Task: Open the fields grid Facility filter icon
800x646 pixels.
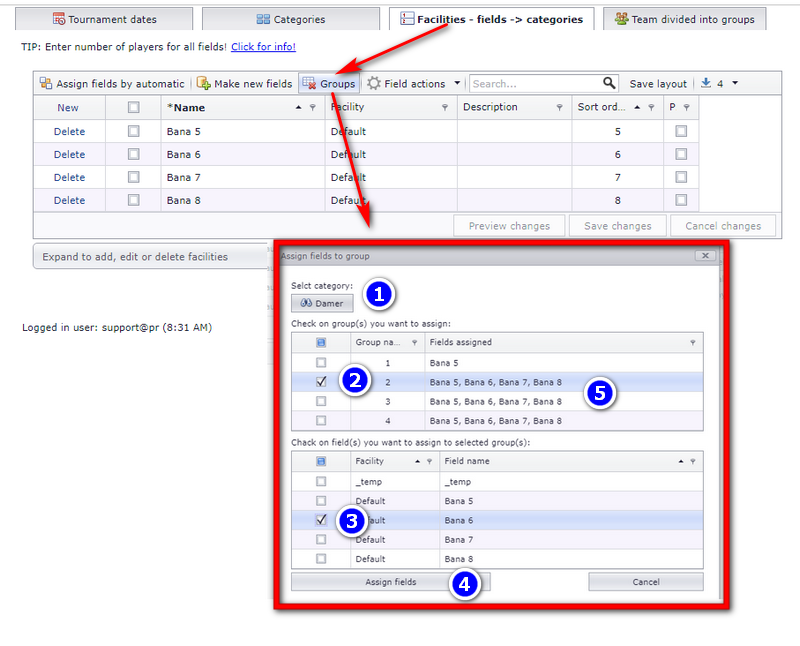Action: pos(429,461)
